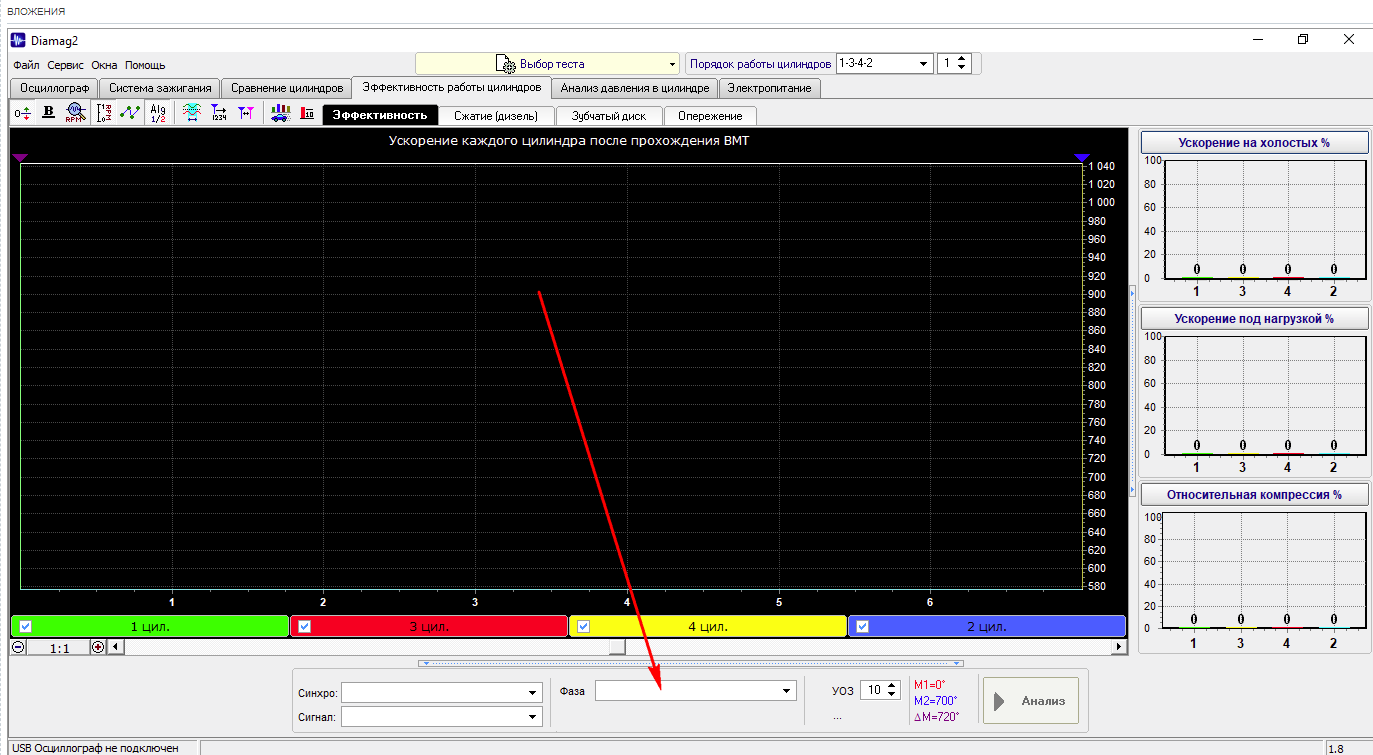Click the blue 2 цил. color bar
Image resolution: width=1373 pixels, height=755 pixels.
pyautogui.click(x=987, y=627)
